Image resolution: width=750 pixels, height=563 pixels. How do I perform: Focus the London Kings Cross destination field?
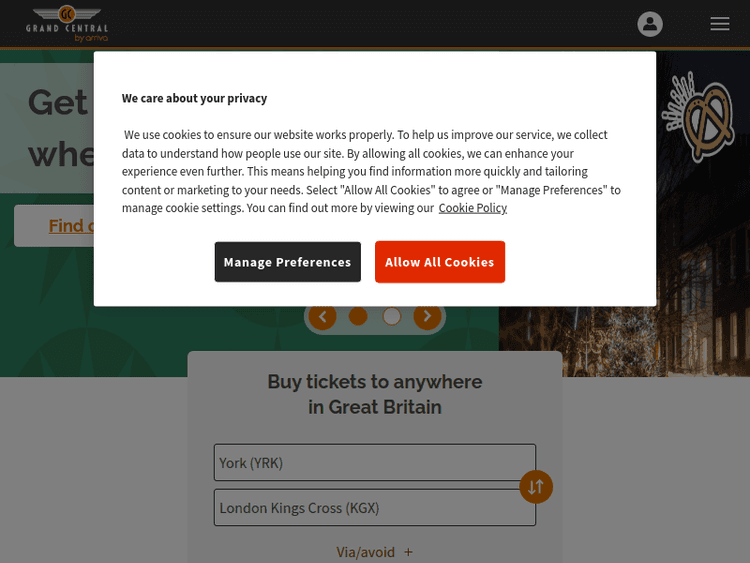coord(366,508)
